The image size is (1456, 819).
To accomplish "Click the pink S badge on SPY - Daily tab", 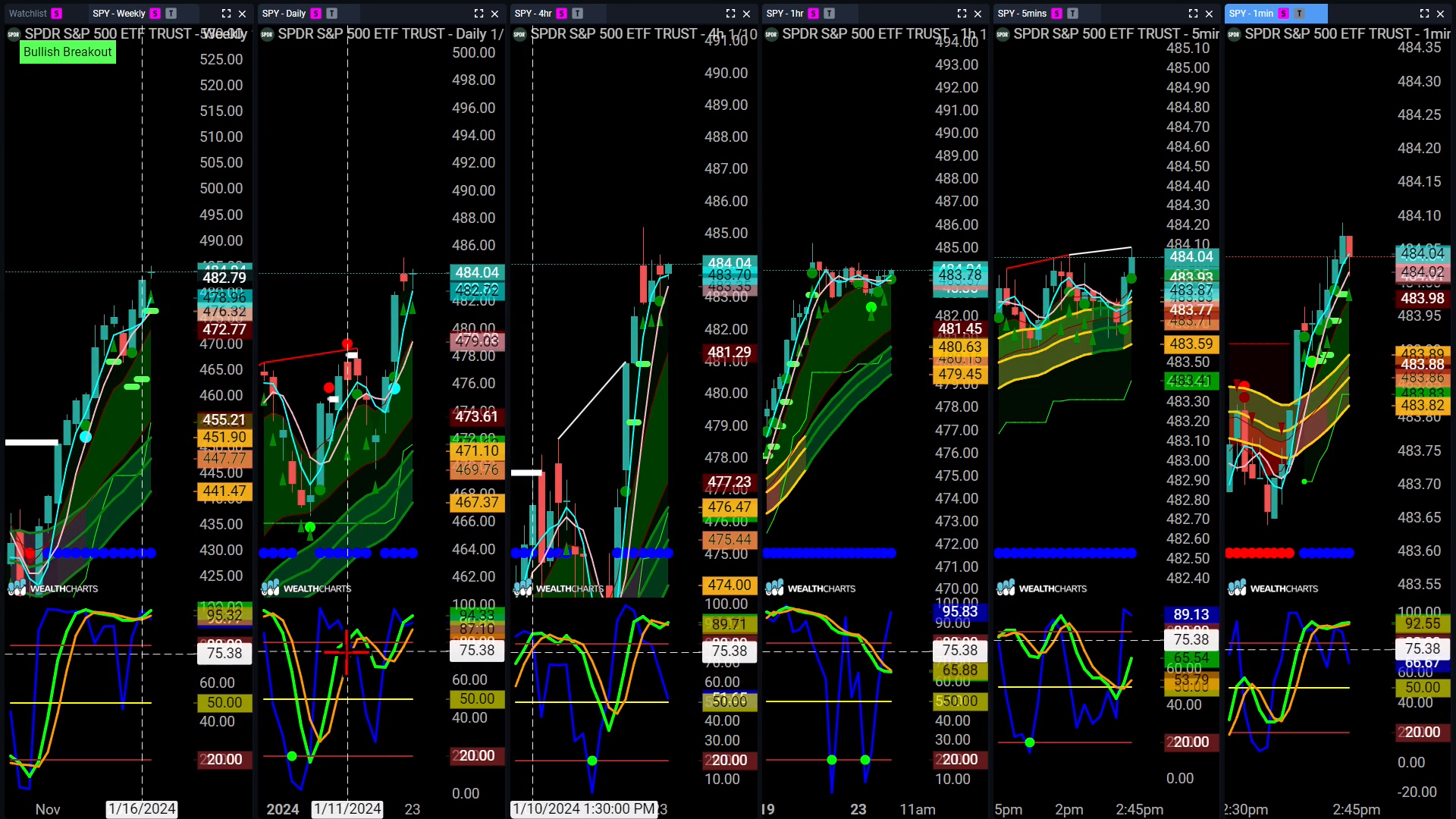I will pyautogui.click(x=316, y=14).
